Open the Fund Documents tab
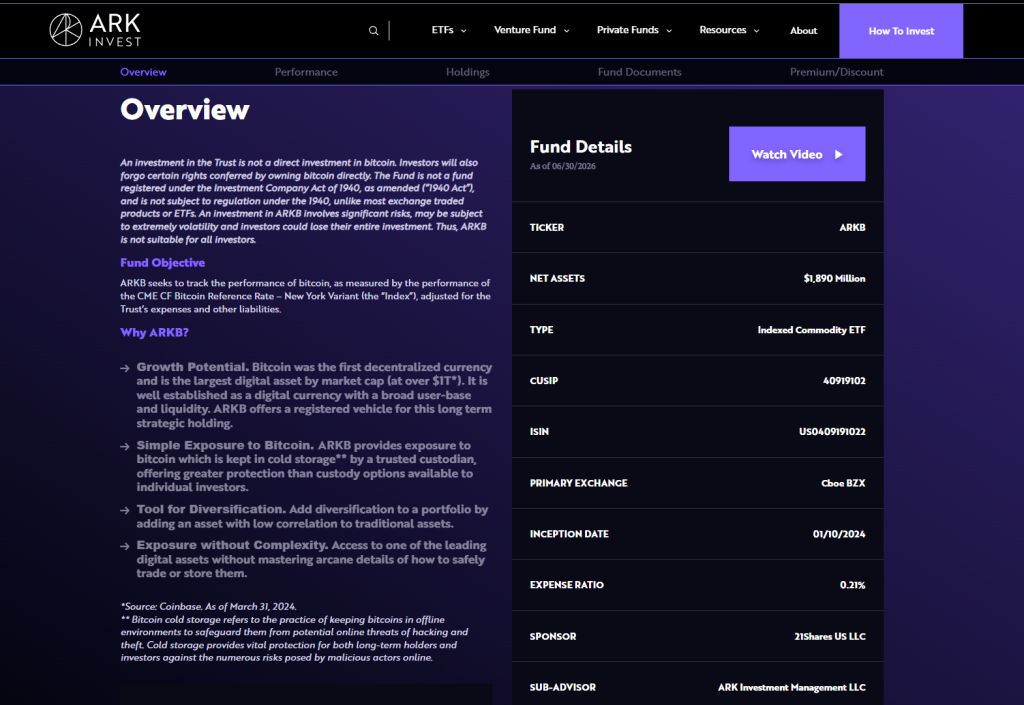Viewport: 1024px width, 705px height. coord(639,72)
